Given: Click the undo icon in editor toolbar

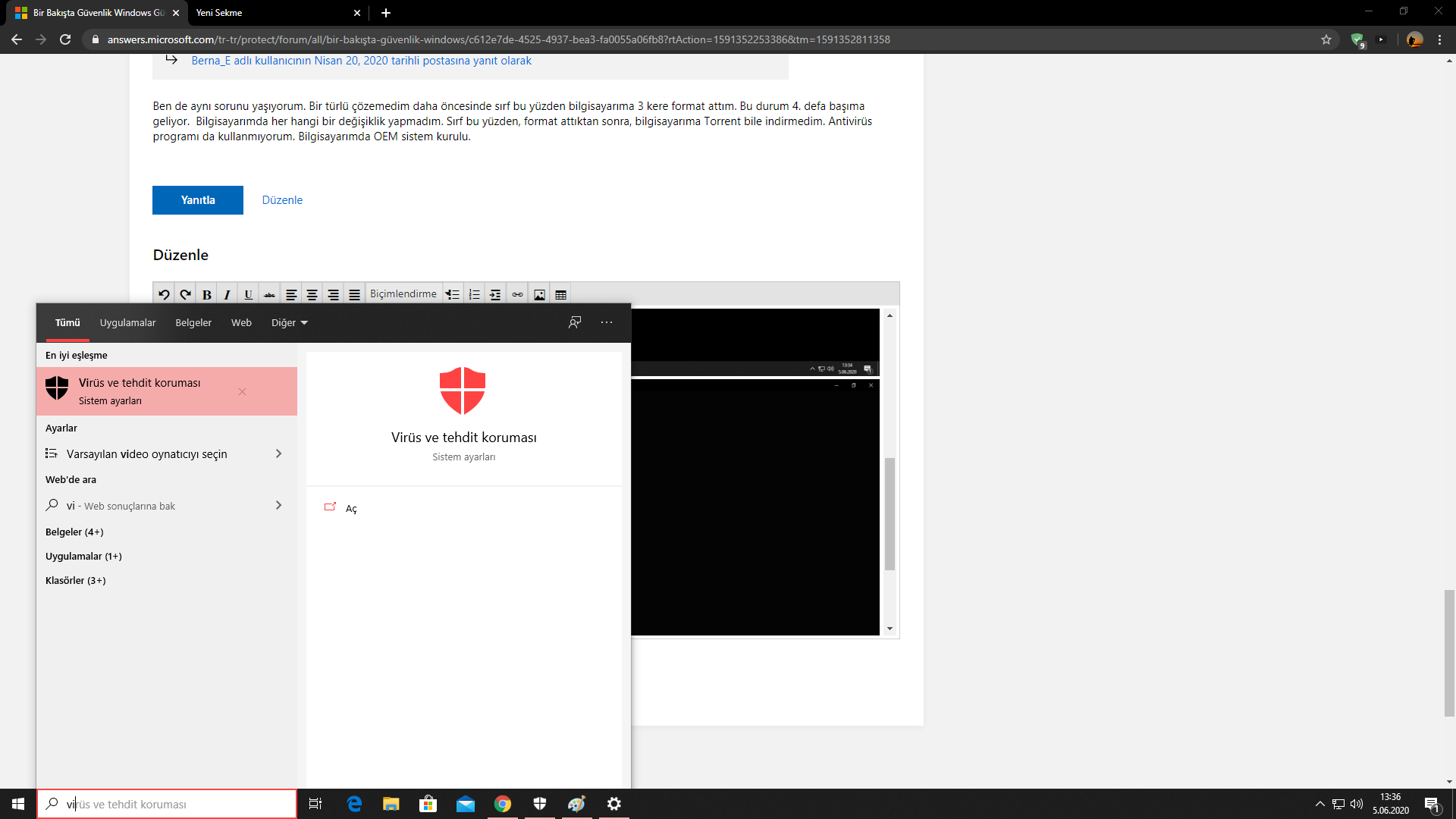Looking at the screenshot, I should pyautogui.click(x=164, y=295).
